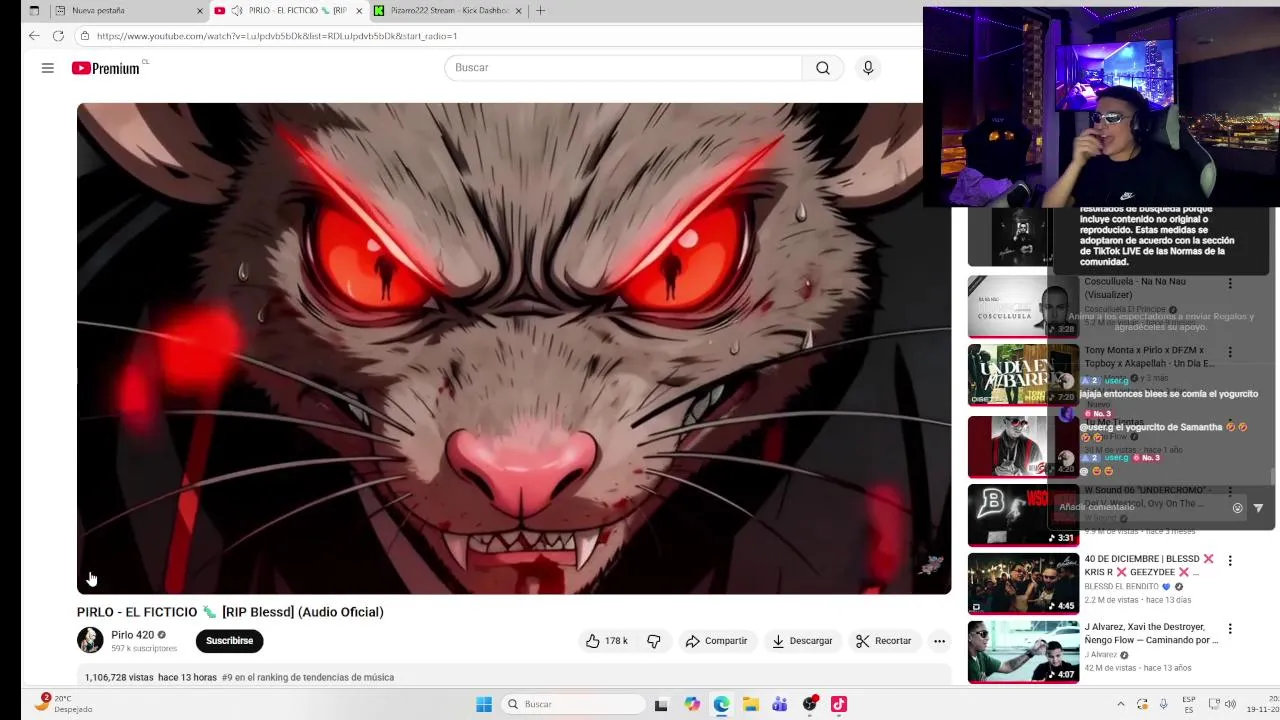Screen dimensions: 1280x720
Task: Open options menu for Cosculluela Na Na Nau
Action: coord(1230,283)
